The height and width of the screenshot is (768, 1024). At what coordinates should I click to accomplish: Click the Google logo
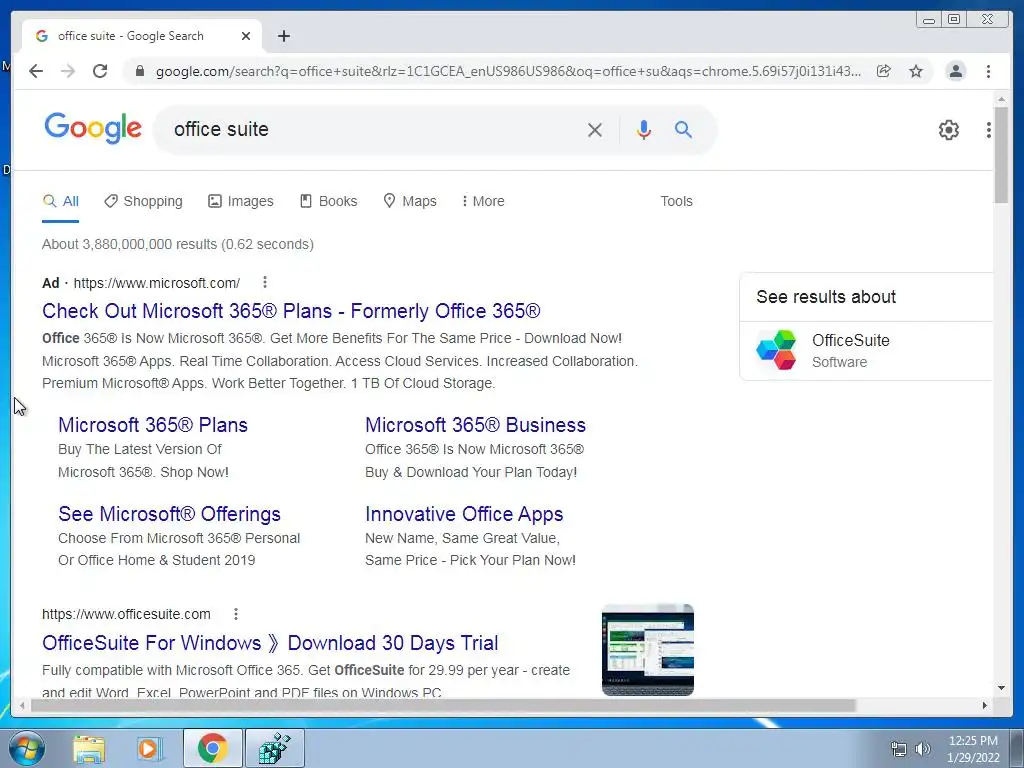[93, 127]
